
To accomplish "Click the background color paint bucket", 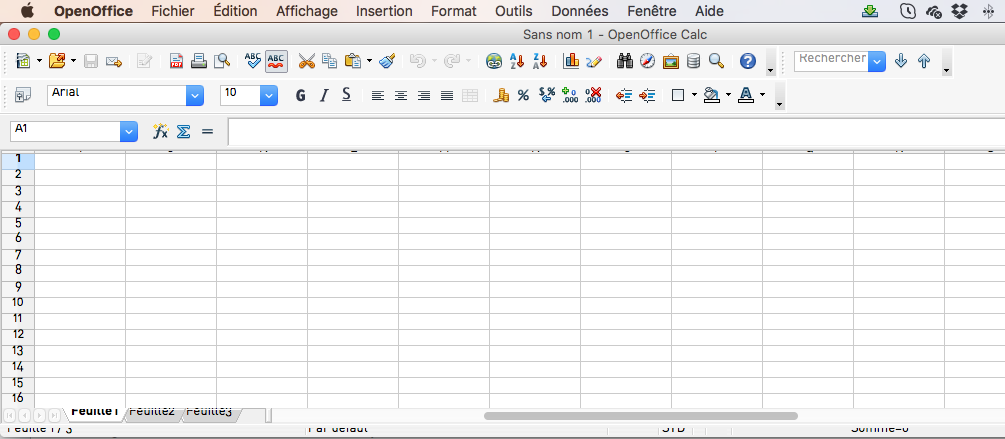I will point(711,95).
